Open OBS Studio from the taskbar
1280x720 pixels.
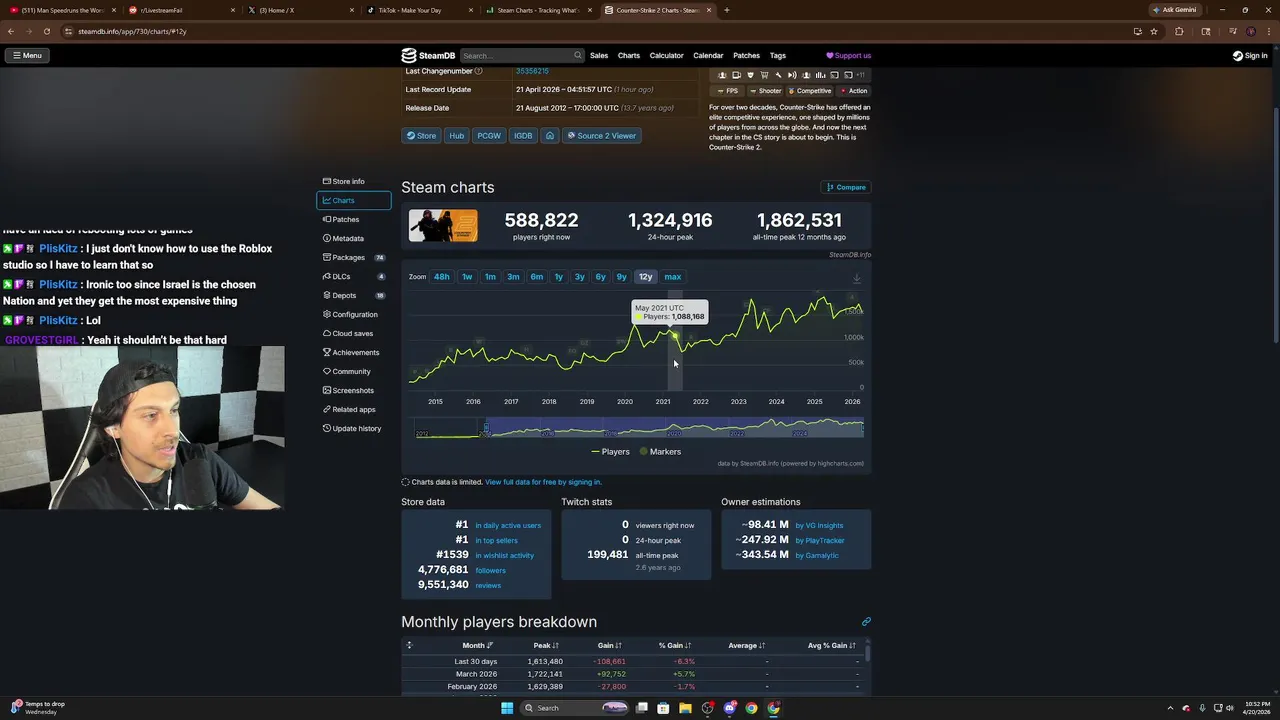(x=708, y=708)
